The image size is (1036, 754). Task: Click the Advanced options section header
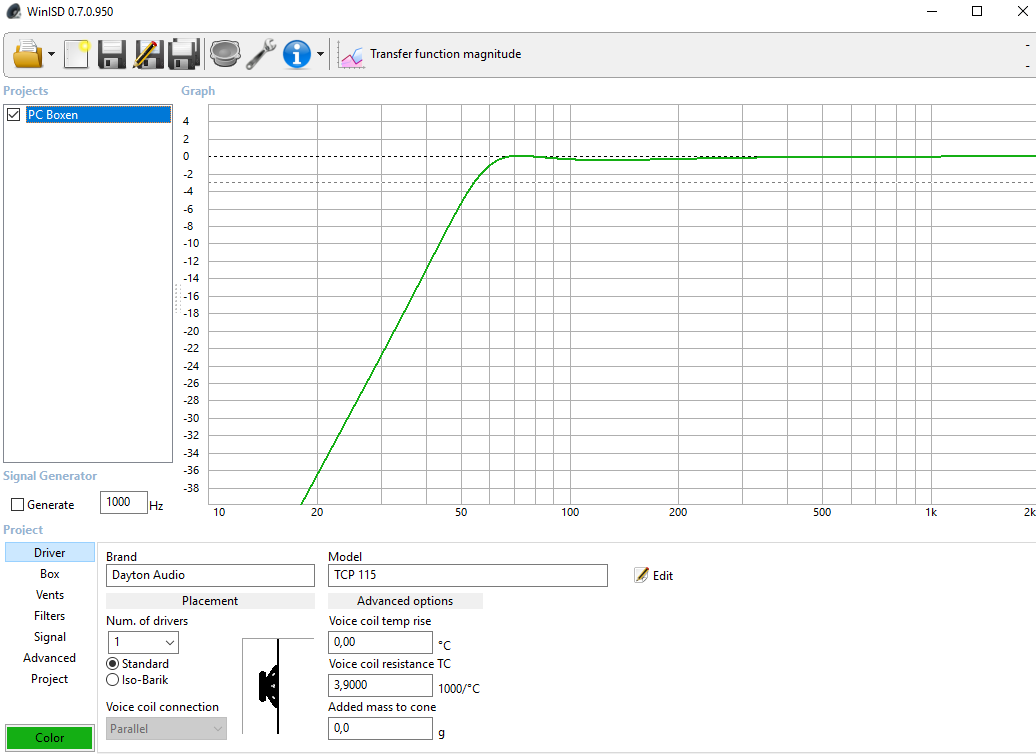(405, 601)
